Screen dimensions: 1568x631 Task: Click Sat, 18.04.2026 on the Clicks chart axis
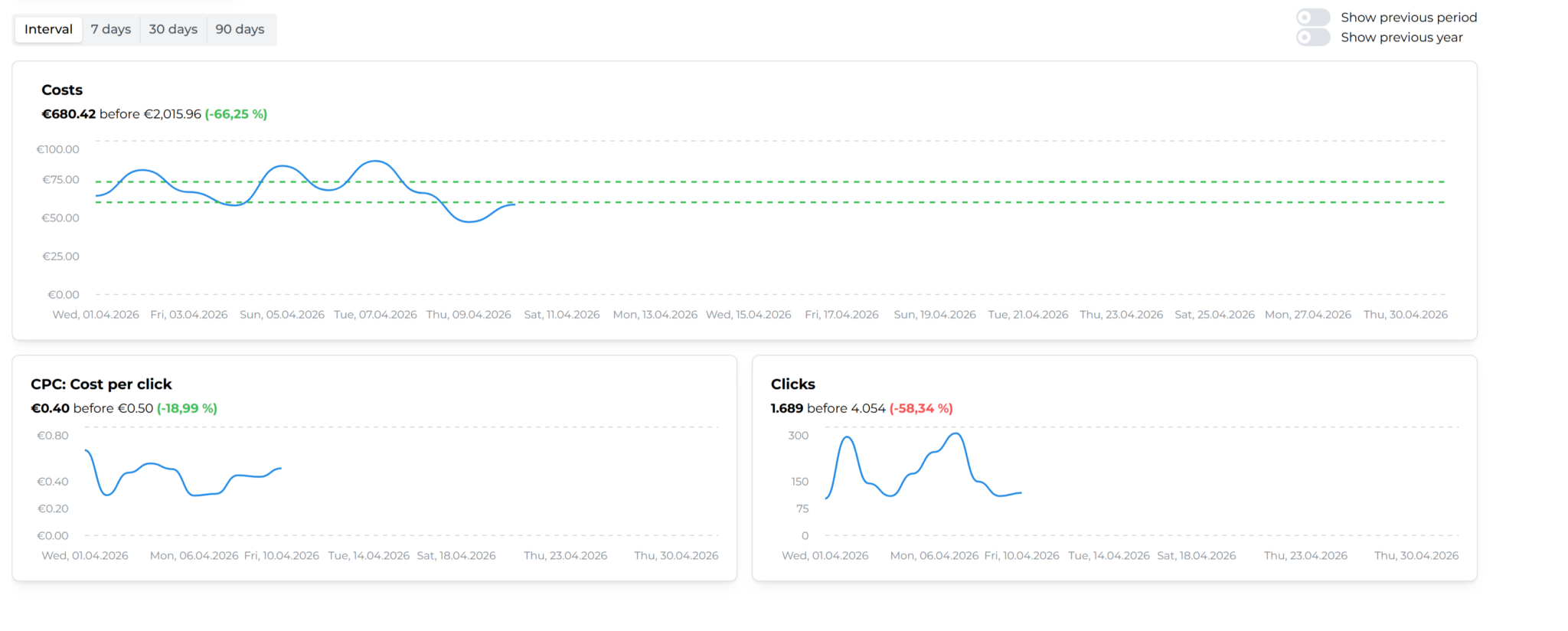(x=1196, y=555)
